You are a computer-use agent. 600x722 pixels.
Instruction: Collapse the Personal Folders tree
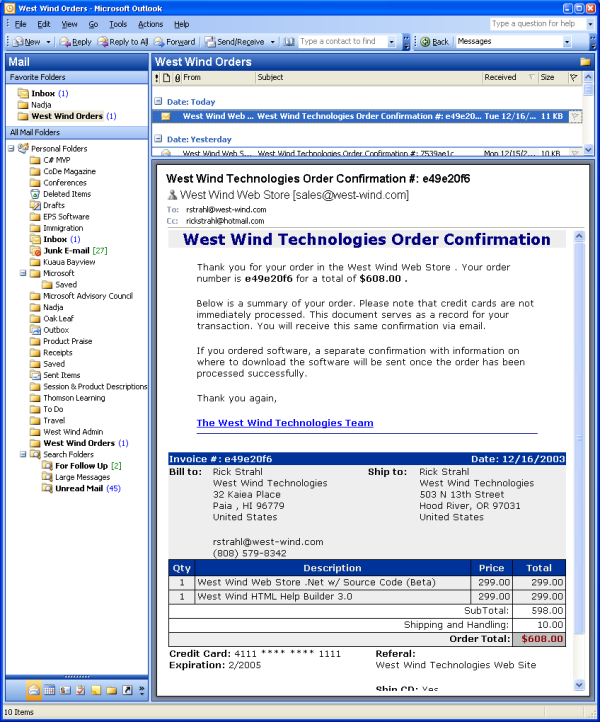[x=11, y=148]
